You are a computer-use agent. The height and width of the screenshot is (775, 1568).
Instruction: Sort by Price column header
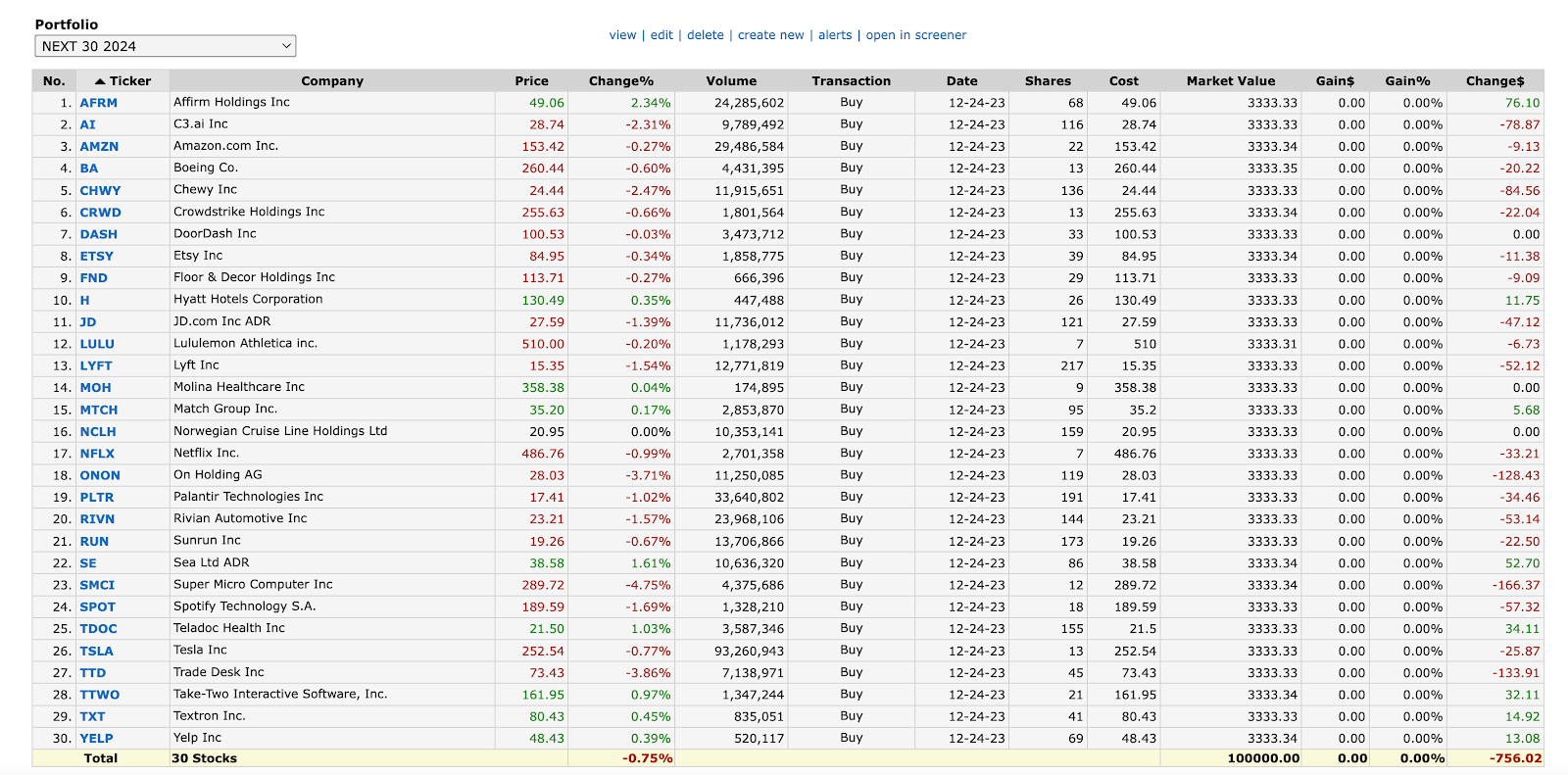(x=531, y=81)
